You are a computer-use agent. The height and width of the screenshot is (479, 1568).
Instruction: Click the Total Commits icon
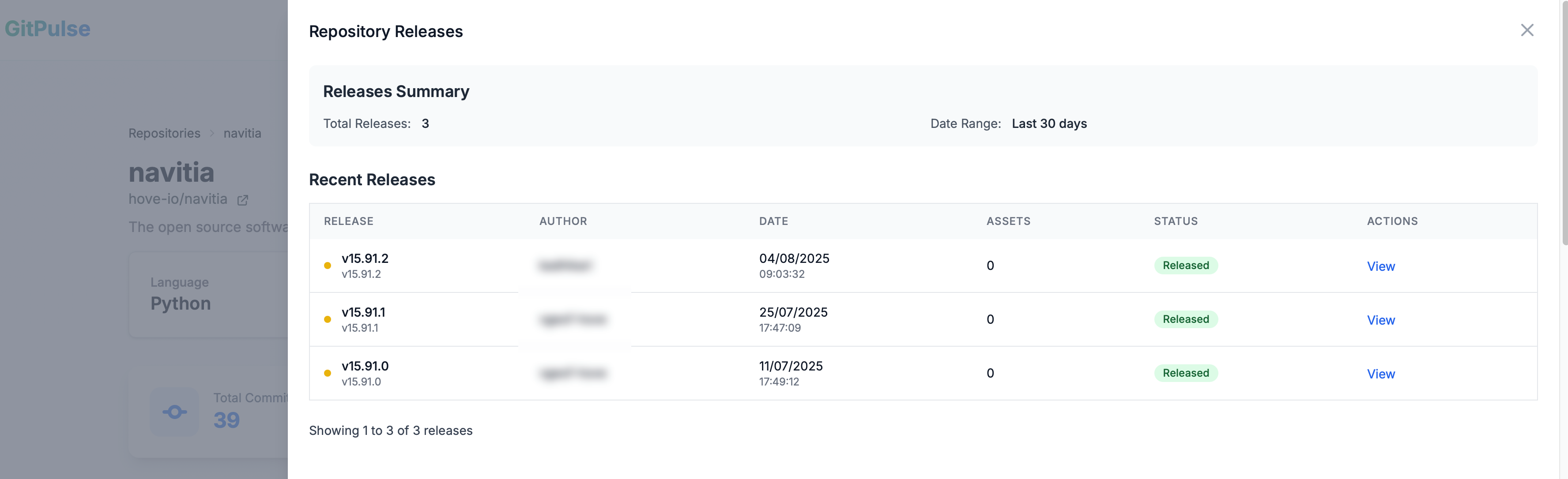tap(175, 412)
